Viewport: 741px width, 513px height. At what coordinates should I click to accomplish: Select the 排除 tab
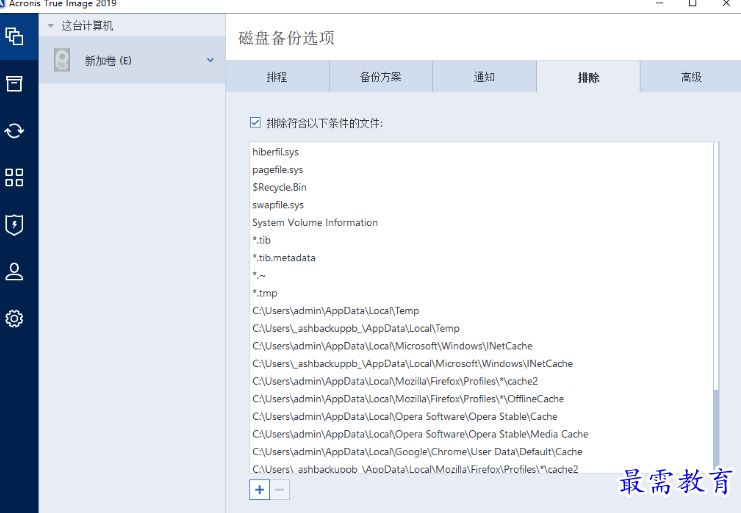(588, 77)
